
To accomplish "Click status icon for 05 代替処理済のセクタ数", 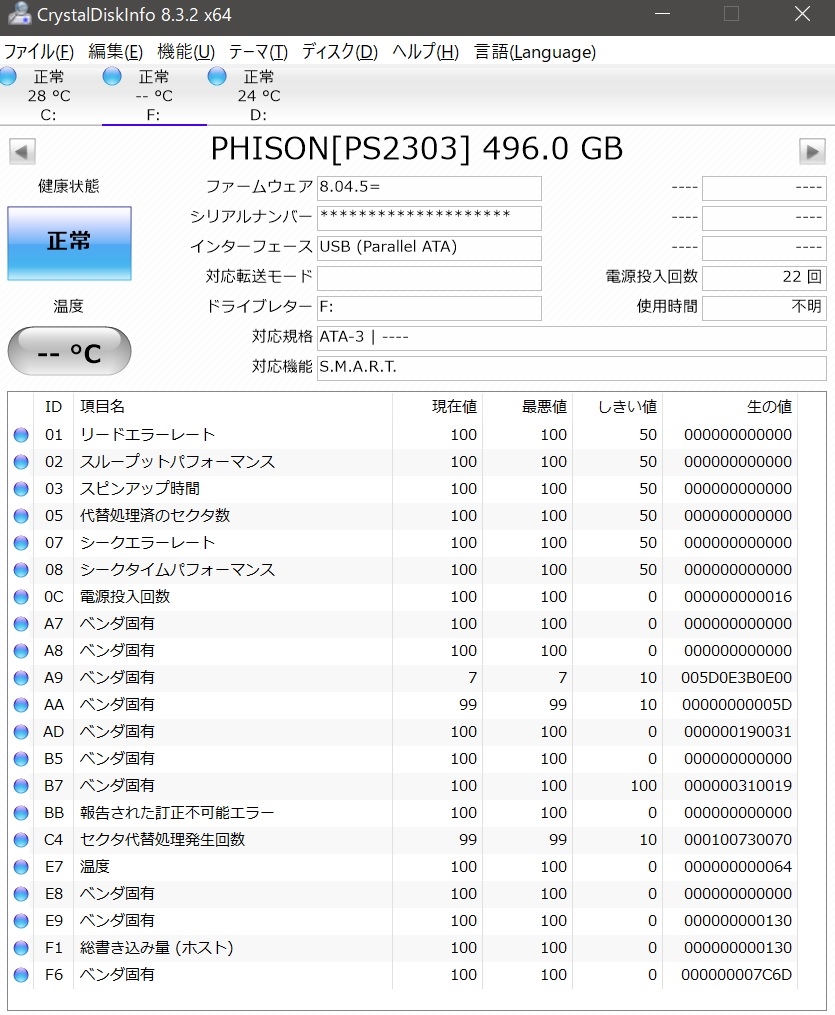I will pos(21,516).
